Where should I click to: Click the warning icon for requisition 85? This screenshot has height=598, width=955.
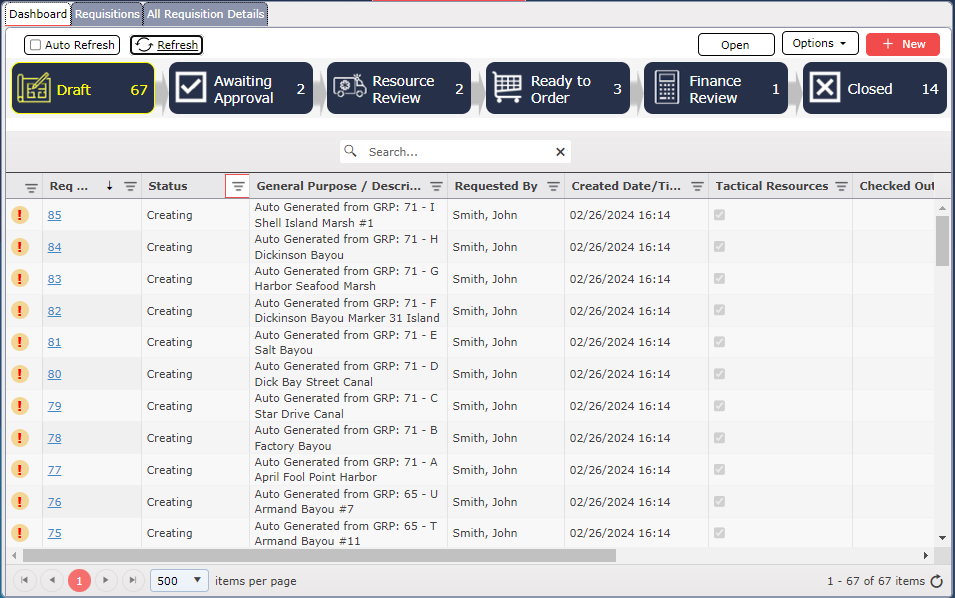click(x=20, y=215)
